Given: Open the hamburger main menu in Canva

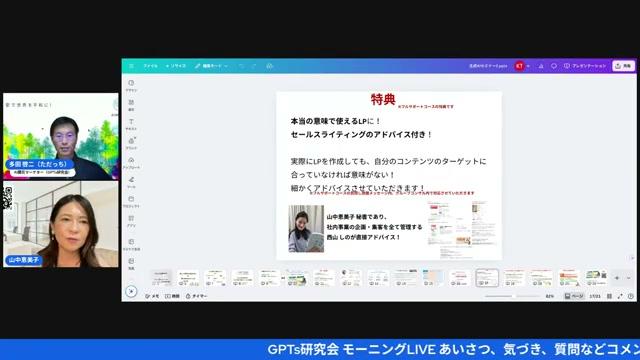Looking at the screenshot, I should 131,66.
